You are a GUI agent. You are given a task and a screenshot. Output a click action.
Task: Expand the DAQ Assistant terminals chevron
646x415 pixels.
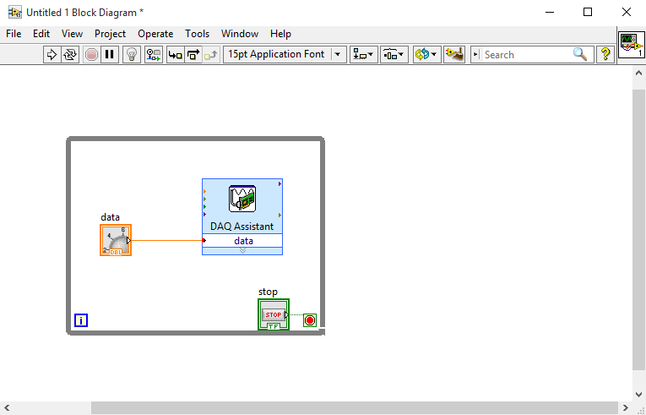(x=243, y=251)
